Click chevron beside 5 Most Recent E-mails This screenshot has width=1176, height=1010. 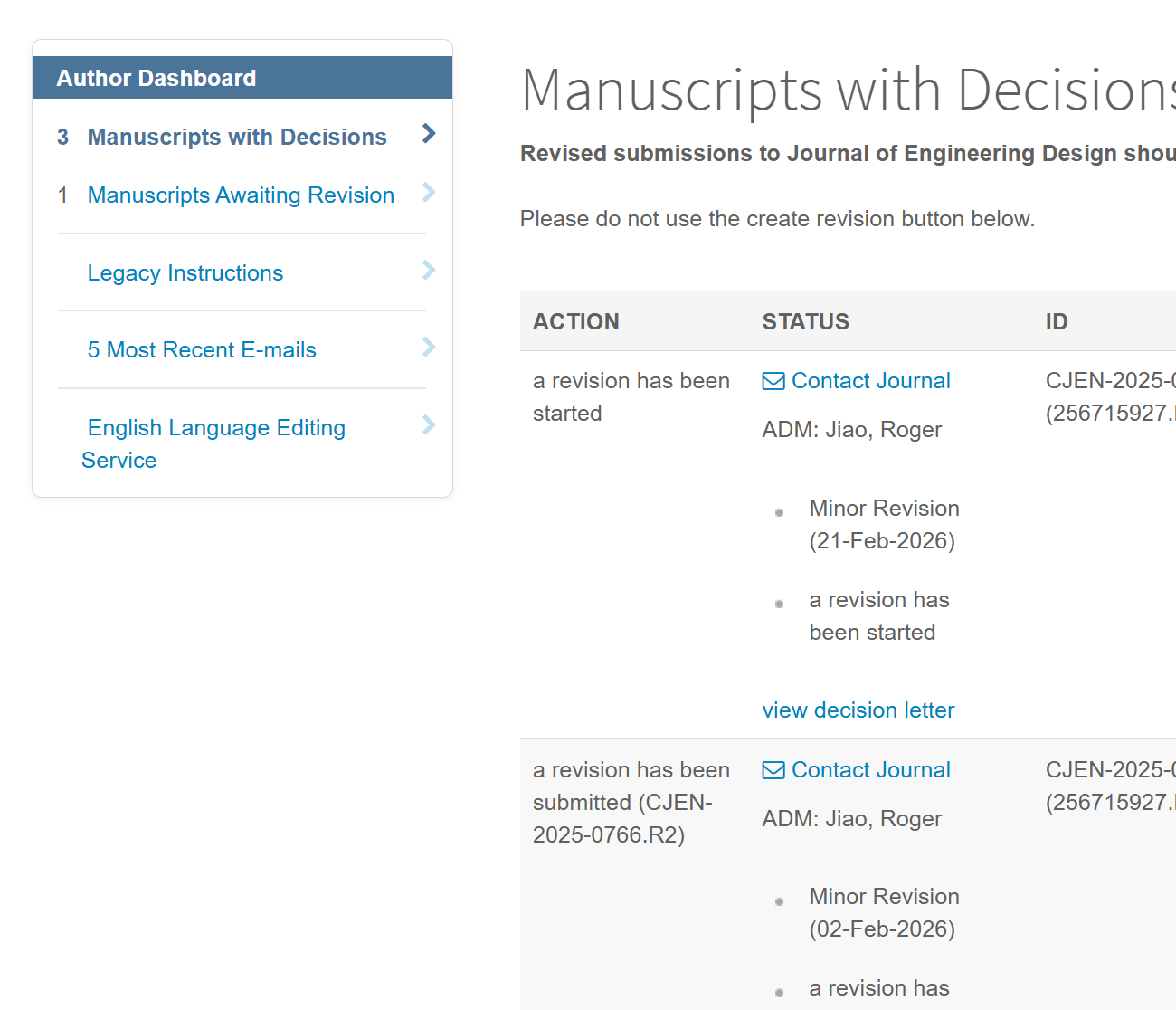tap(429, 347)
